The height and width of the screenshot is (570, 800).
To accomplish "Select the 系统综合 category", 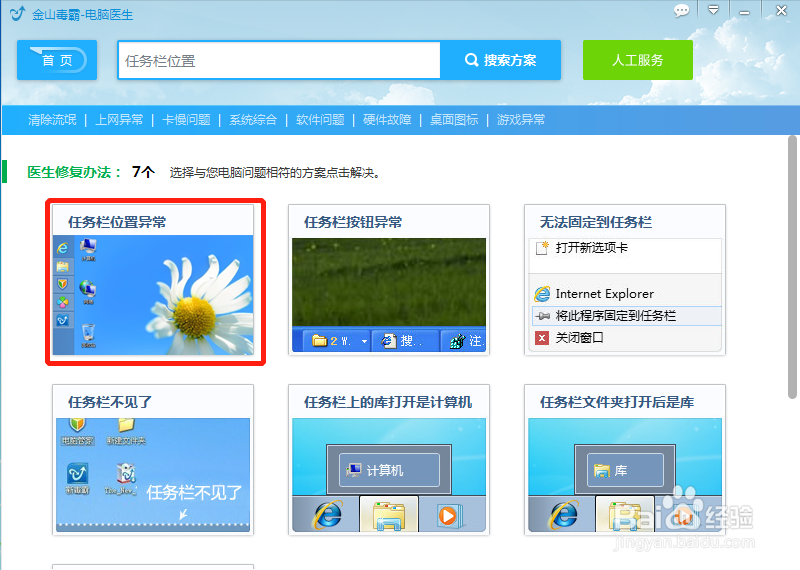I will click(x=253, y=120).
